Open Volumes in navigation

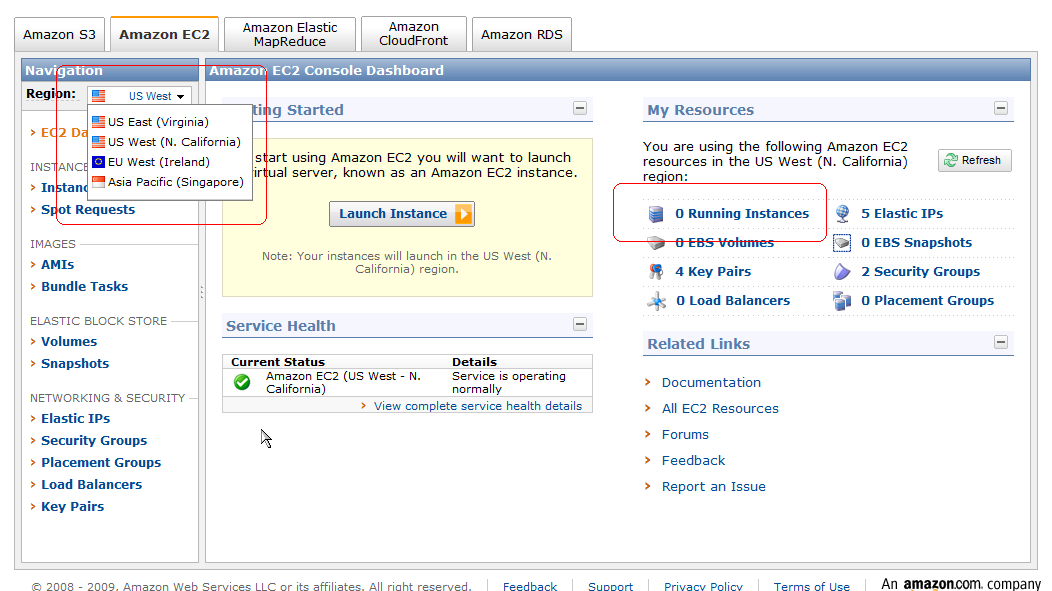click(x=69, y=341)
